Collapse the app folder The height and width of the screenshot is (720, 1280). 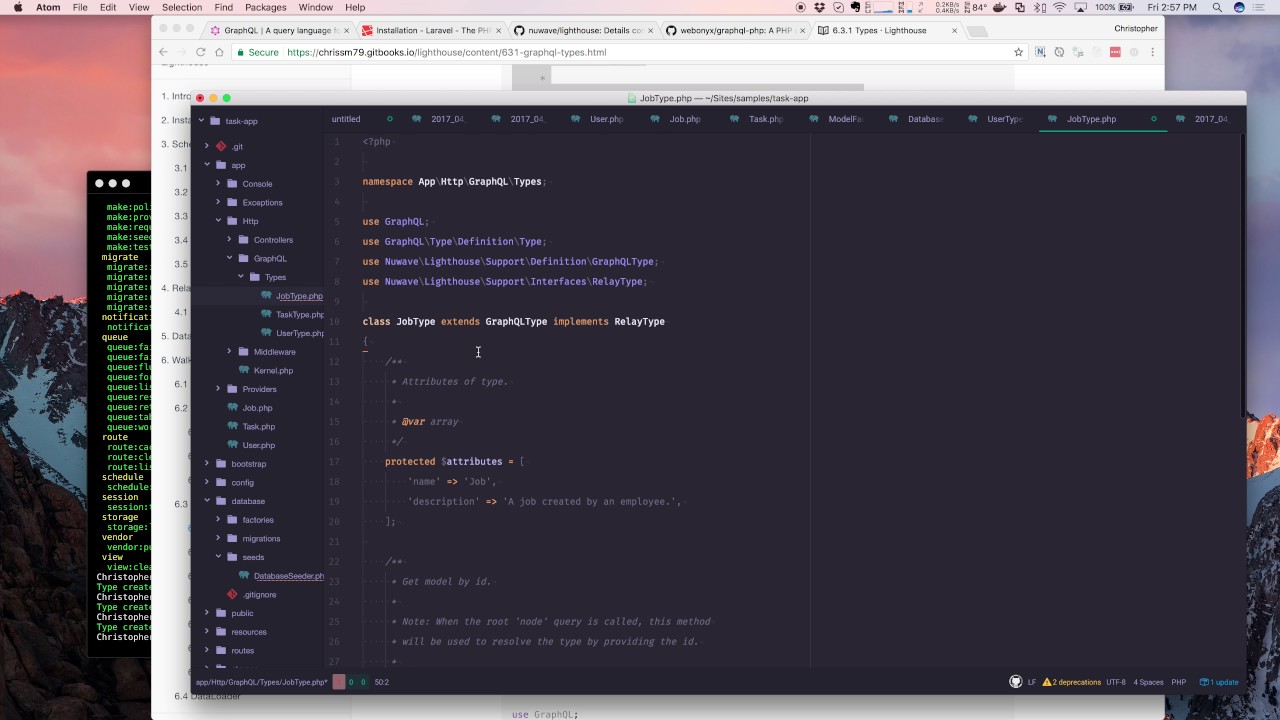coord(207,165)
